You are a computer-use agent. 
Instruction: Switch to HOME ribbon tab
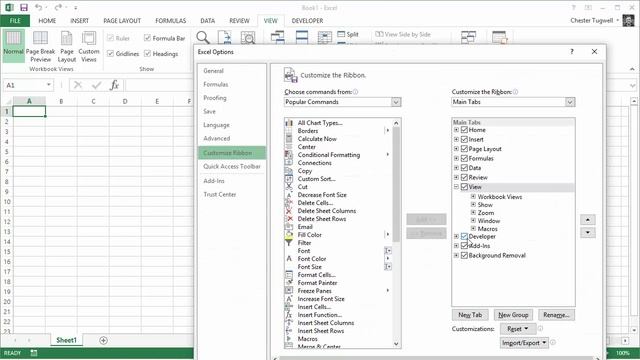tap(47, 20)
